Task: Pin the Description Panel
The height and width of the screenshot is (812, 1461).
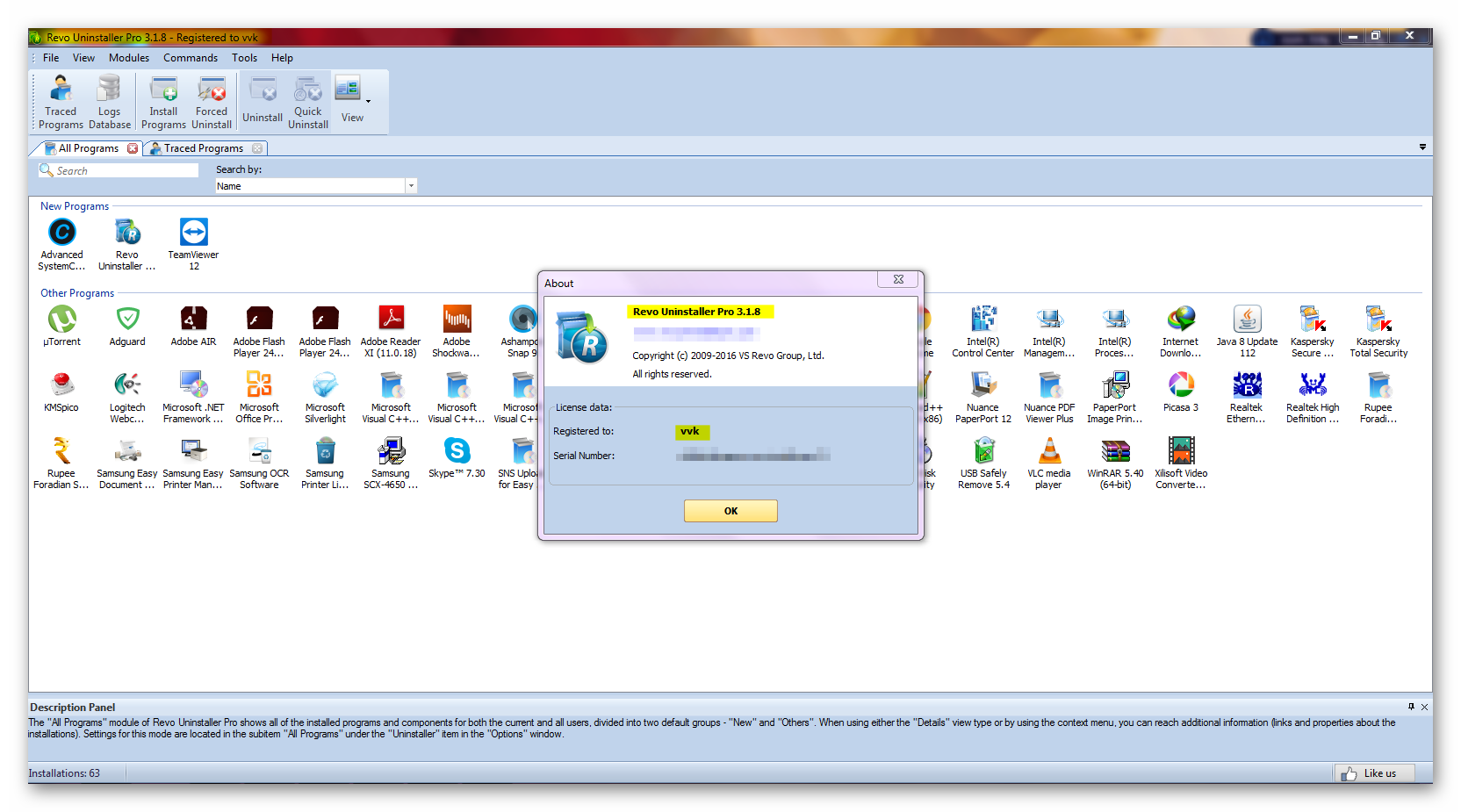Action: click(x=1411, y=707)
